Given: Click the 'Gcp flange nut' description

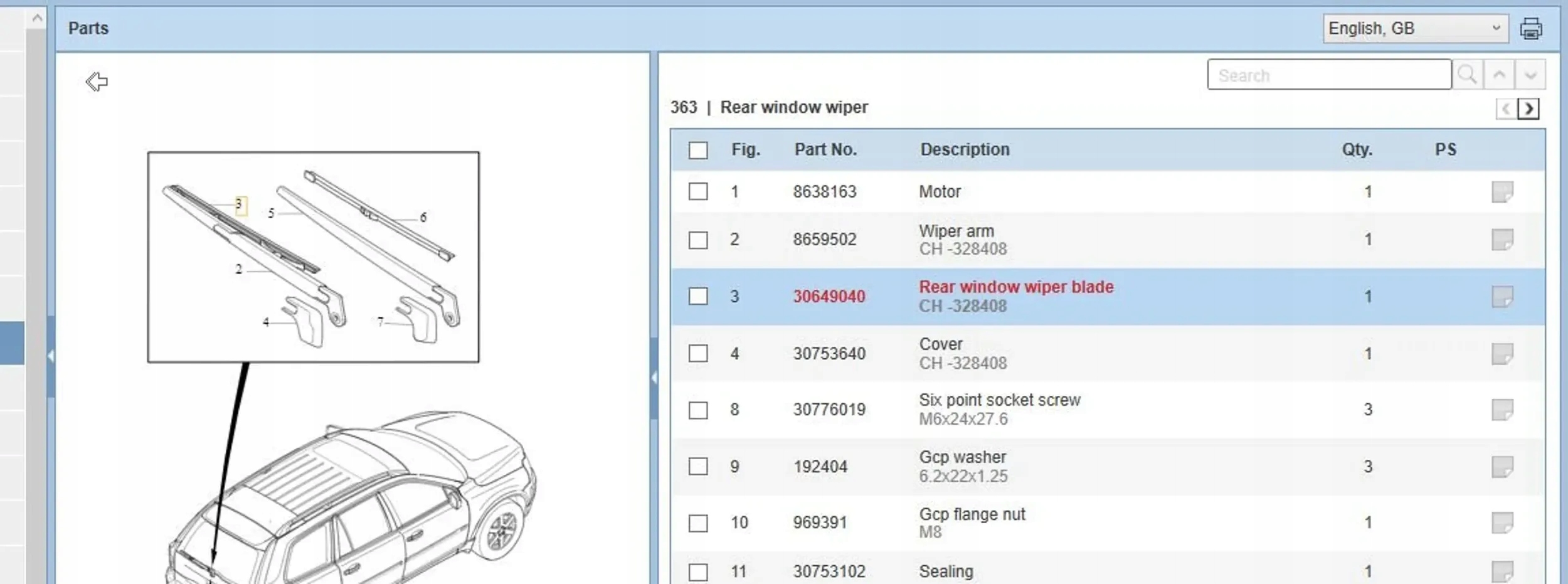Looking at the screenshot, I should coord(972,514).
